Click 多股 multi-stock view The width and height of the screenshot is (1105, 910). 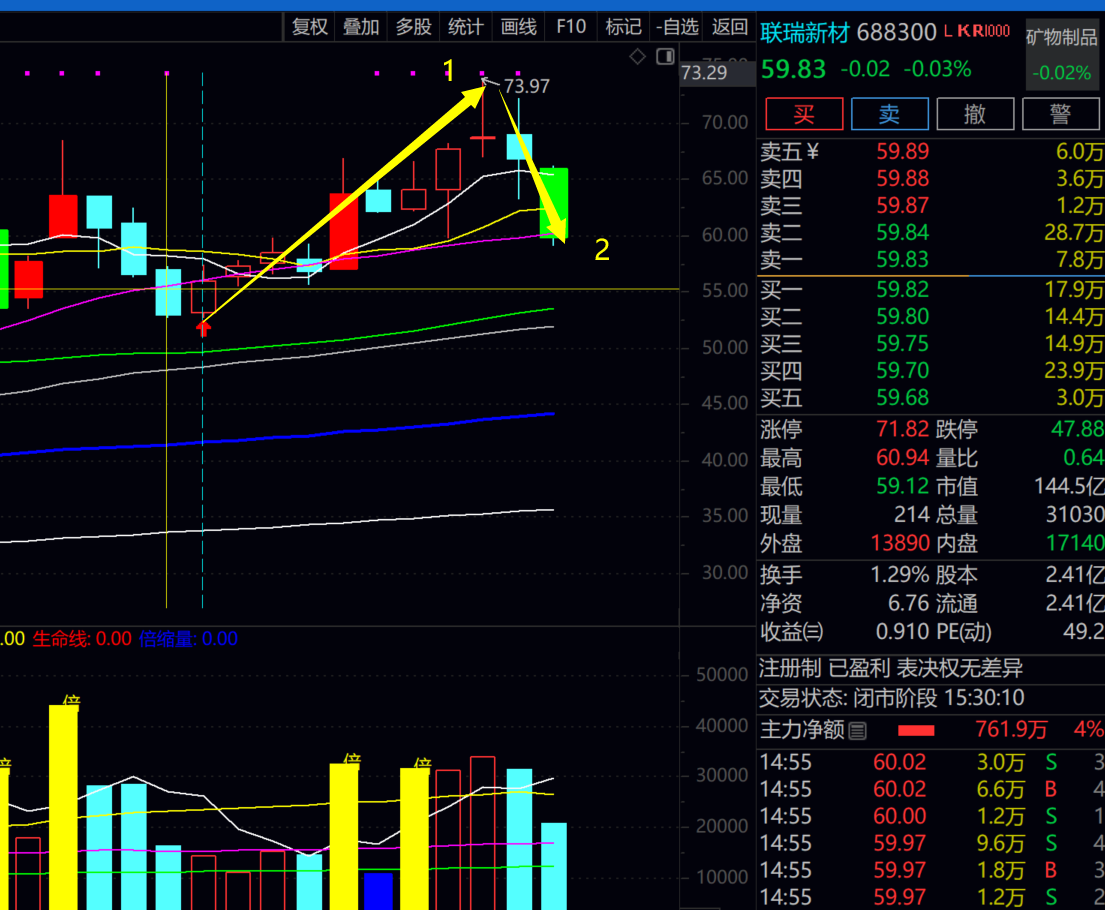tap(413, 27)
